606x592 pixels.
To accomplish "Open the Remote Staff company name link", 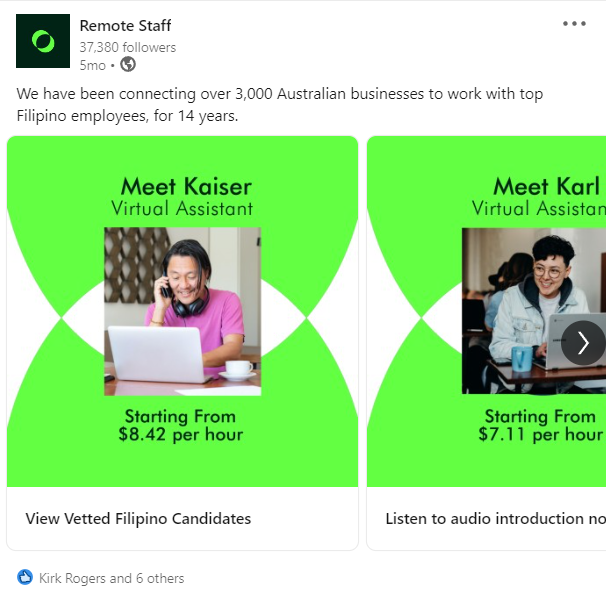I will point(125,26).
